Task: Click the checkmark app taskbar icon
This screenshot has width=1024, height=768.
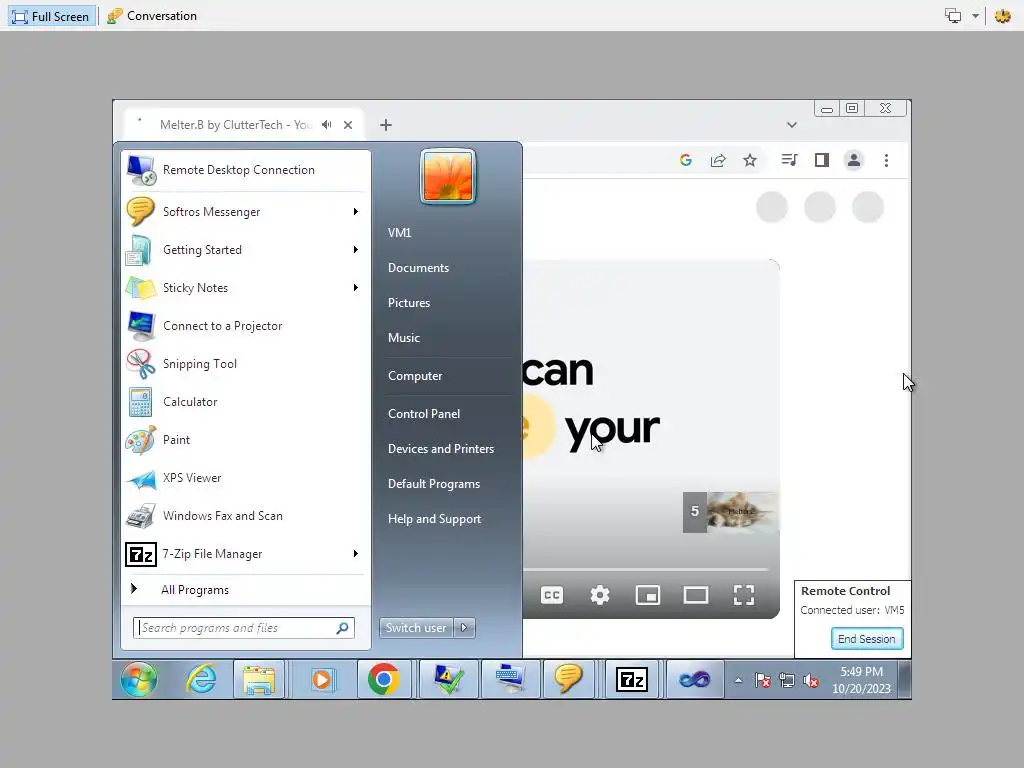Action: [x=449, y=680]
